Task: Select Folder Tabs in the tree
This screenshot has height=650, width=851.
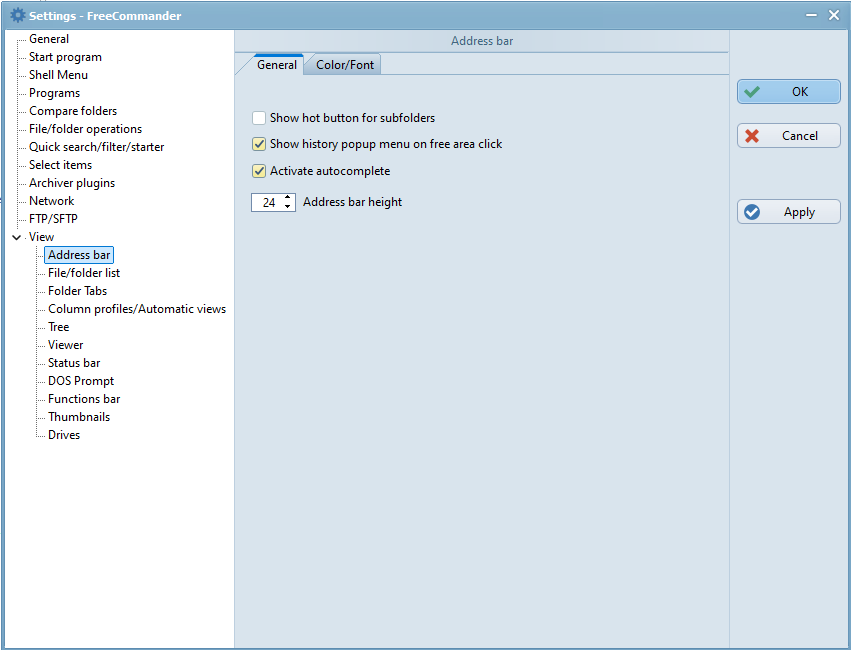Action: click(77, 291)
